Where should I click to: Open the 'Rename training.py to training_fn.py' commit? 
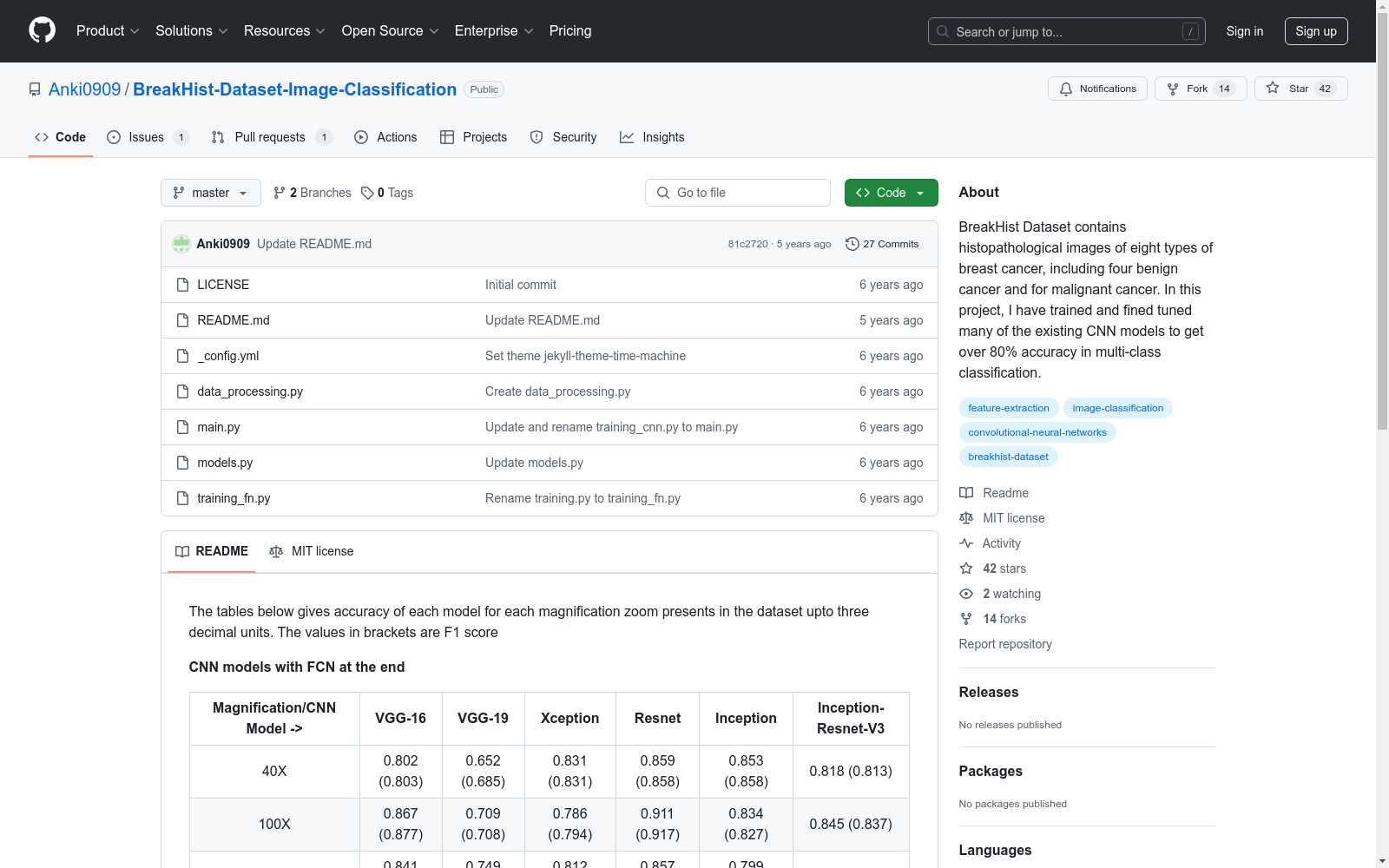click(583, 498)
